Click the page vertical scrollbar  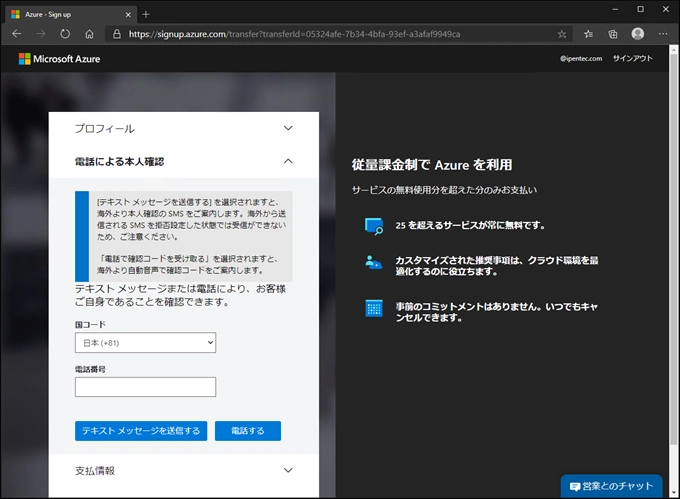coord(673,249)
